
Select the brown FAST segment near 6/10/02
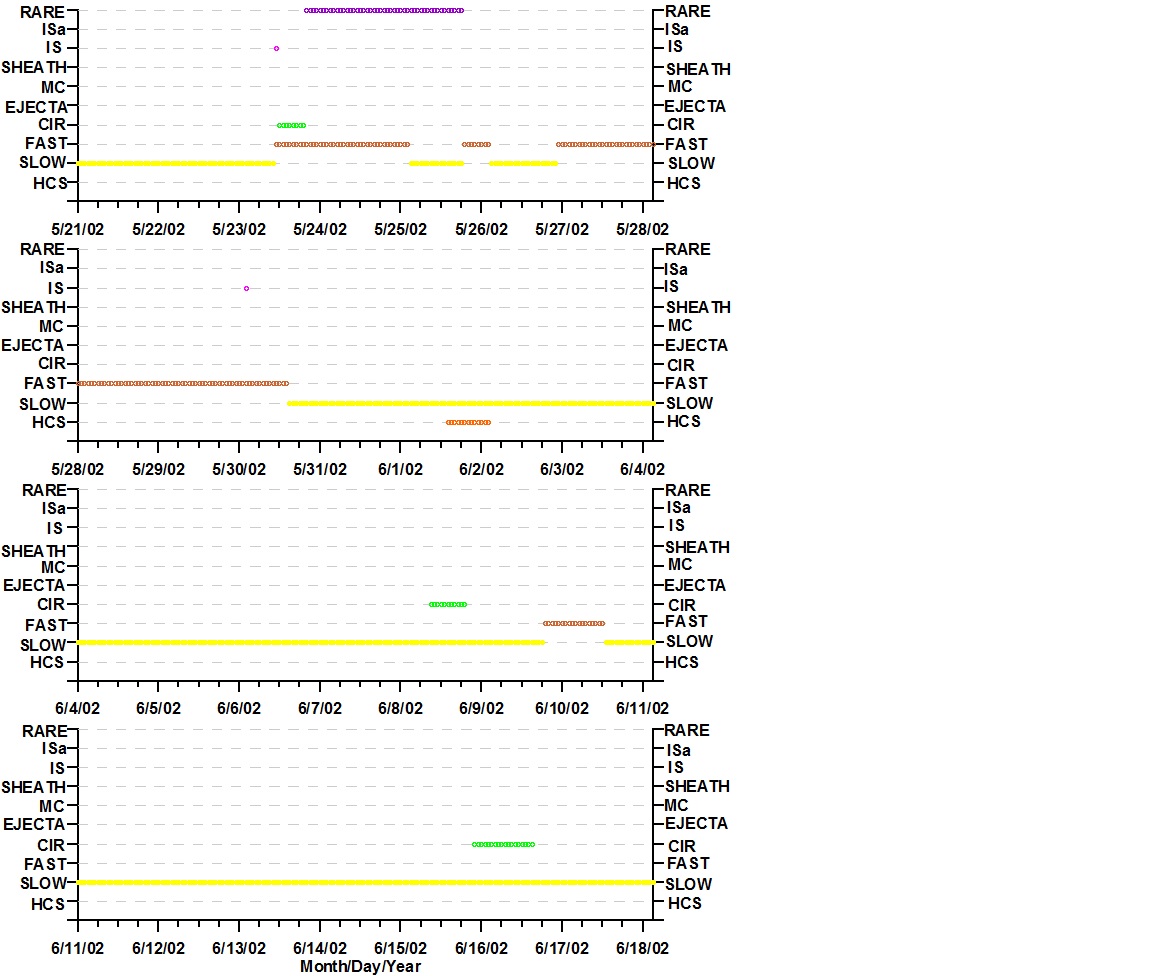(x=574, y=623)
